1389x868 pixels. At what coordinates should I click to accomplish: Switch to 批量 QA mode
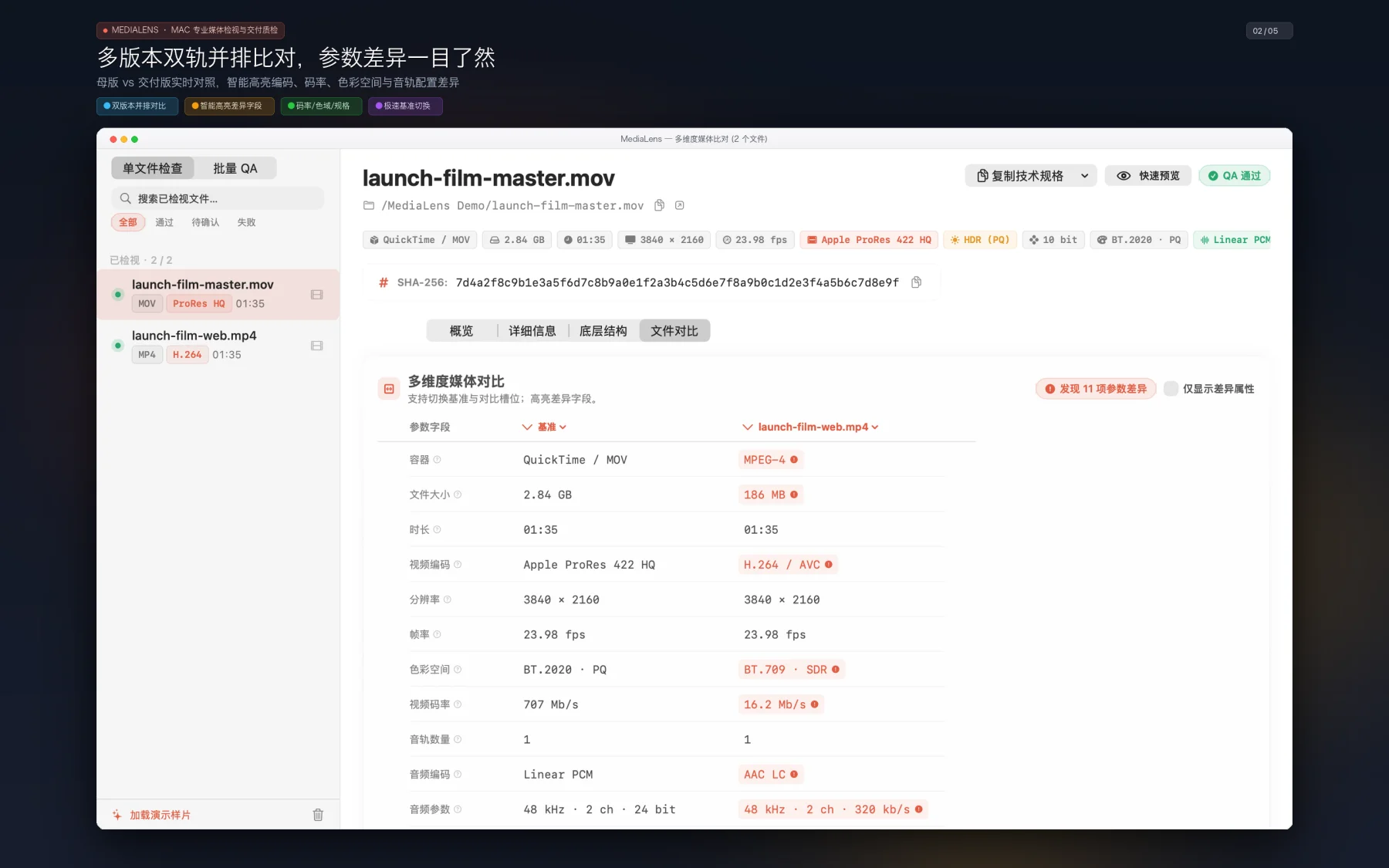coord(235,168)
